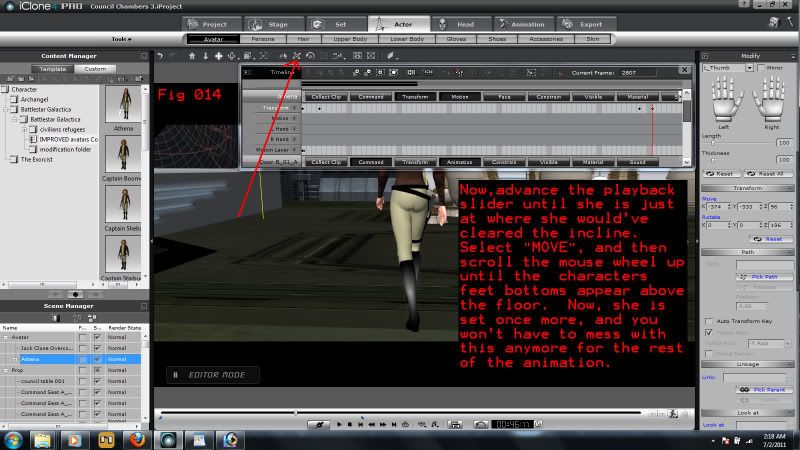The height and width of the screenshot is (450, 800).
Task: Click the Undo arrow icon
Action: 160,56
